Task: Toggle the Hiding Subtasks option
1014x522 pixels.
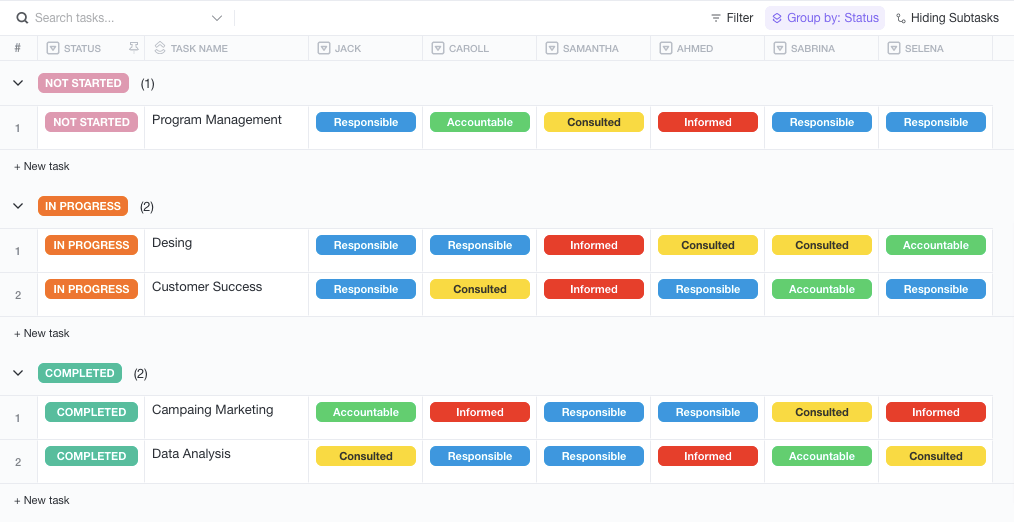Action: click(x=947, y=18)
